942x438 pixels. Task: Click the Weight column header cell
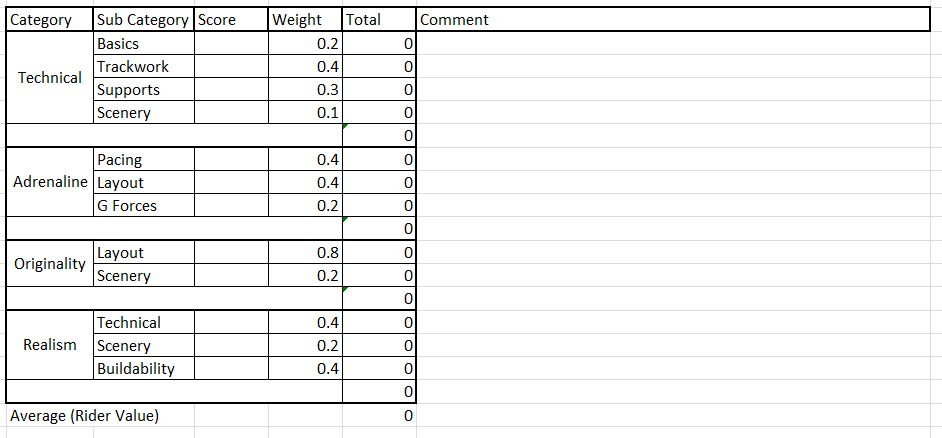[306, 20]
